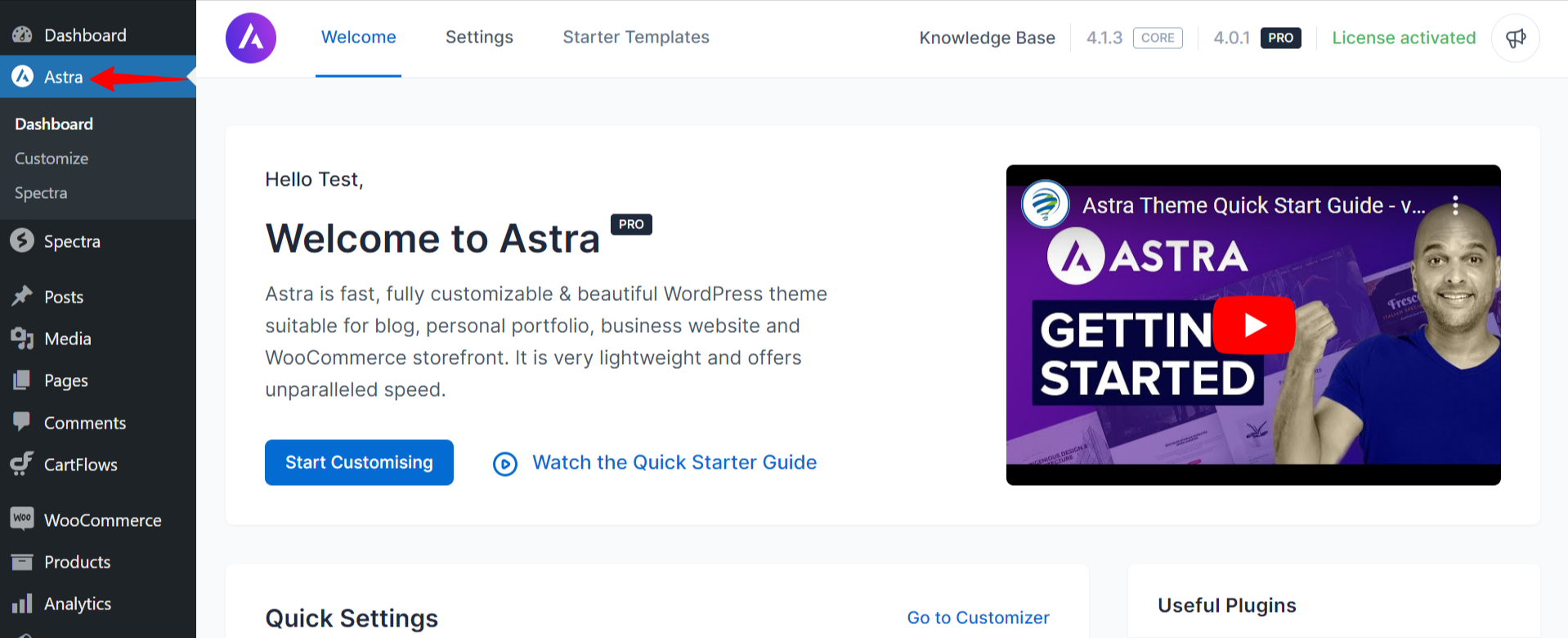This screenshot has width=1568, height=638.
Task: Click the License activated status text
Action: click(1404, 38)
